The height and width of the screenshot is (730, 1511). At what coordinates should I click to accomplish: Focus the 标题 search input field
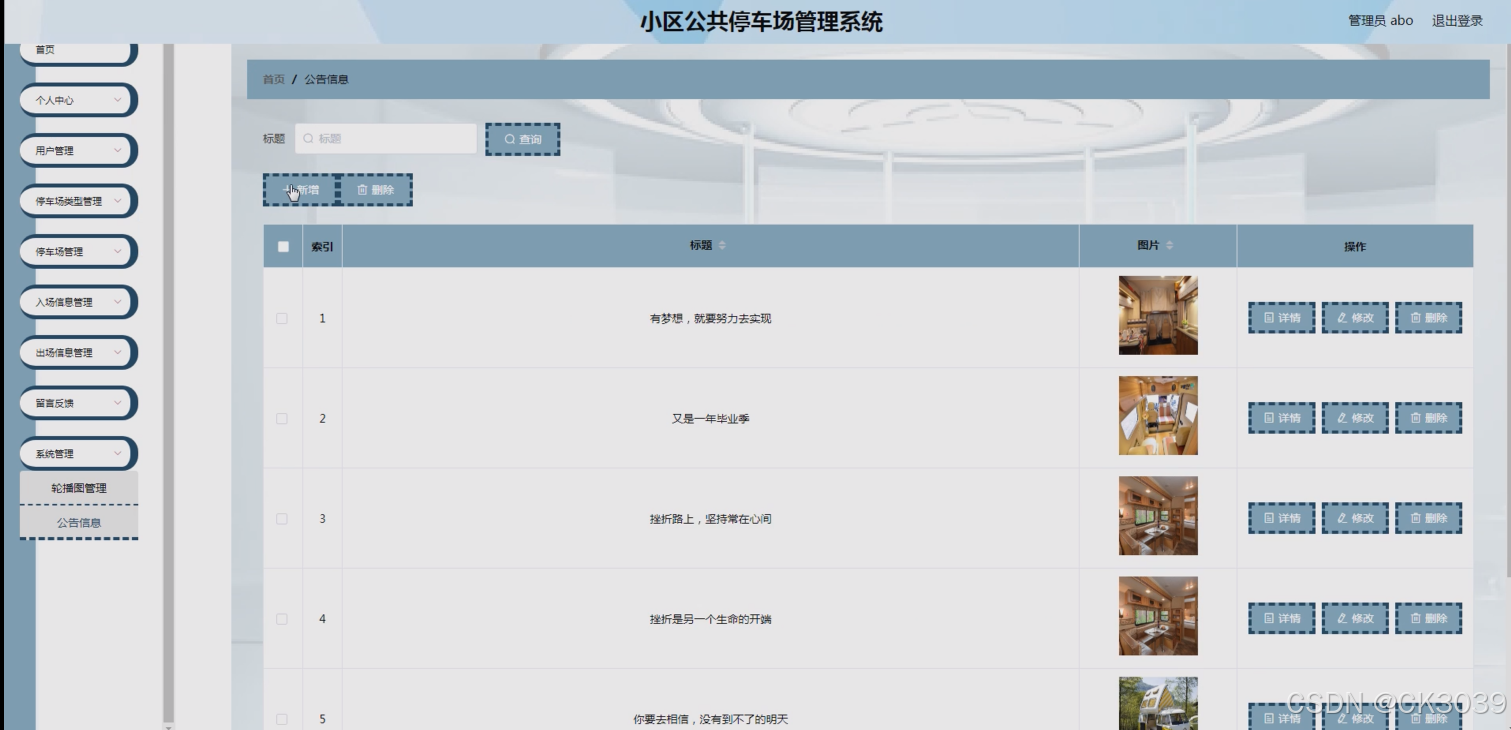pos(386,139)
